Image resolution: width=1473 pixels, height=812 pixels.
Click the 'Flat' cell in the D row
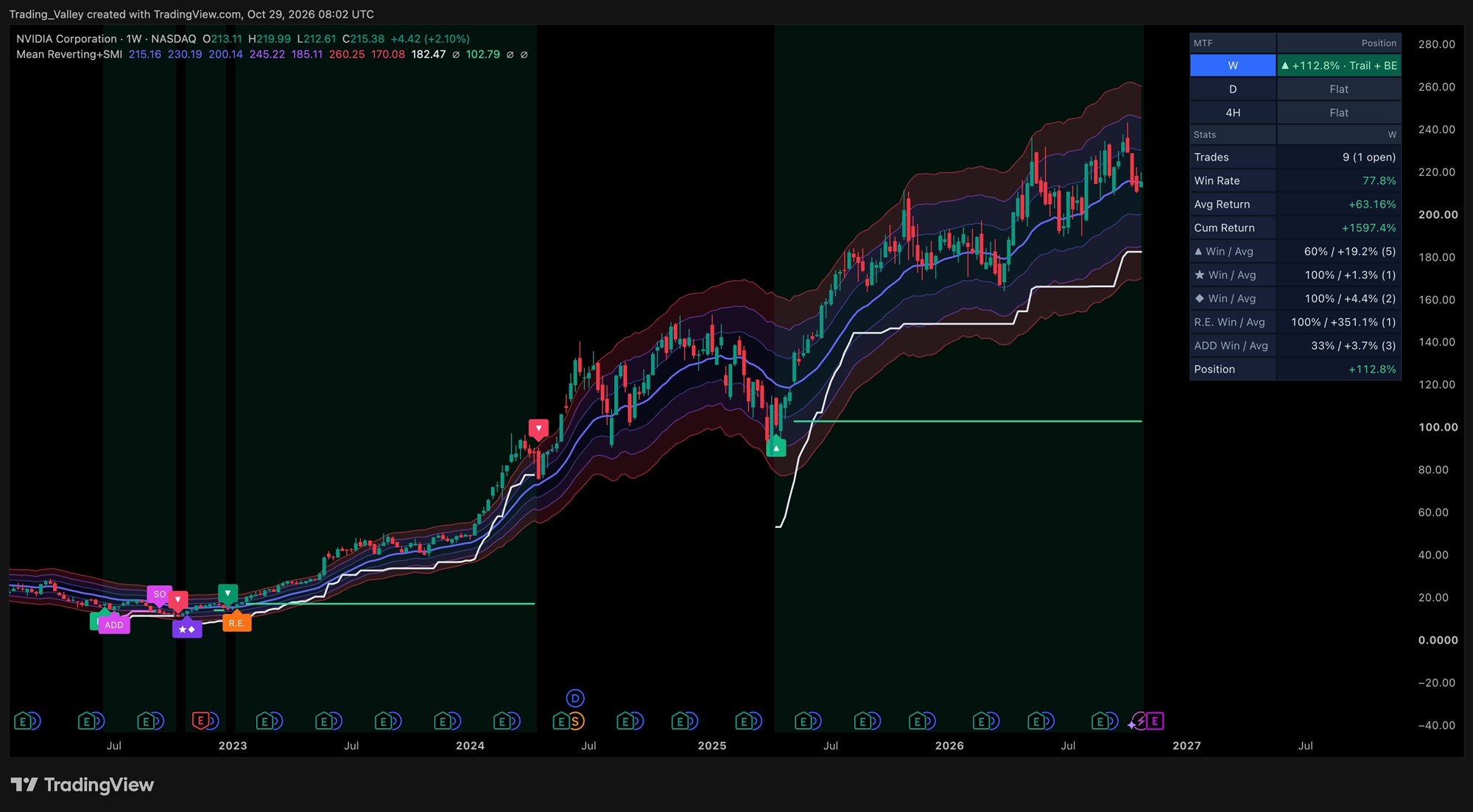pos(1339,89)
